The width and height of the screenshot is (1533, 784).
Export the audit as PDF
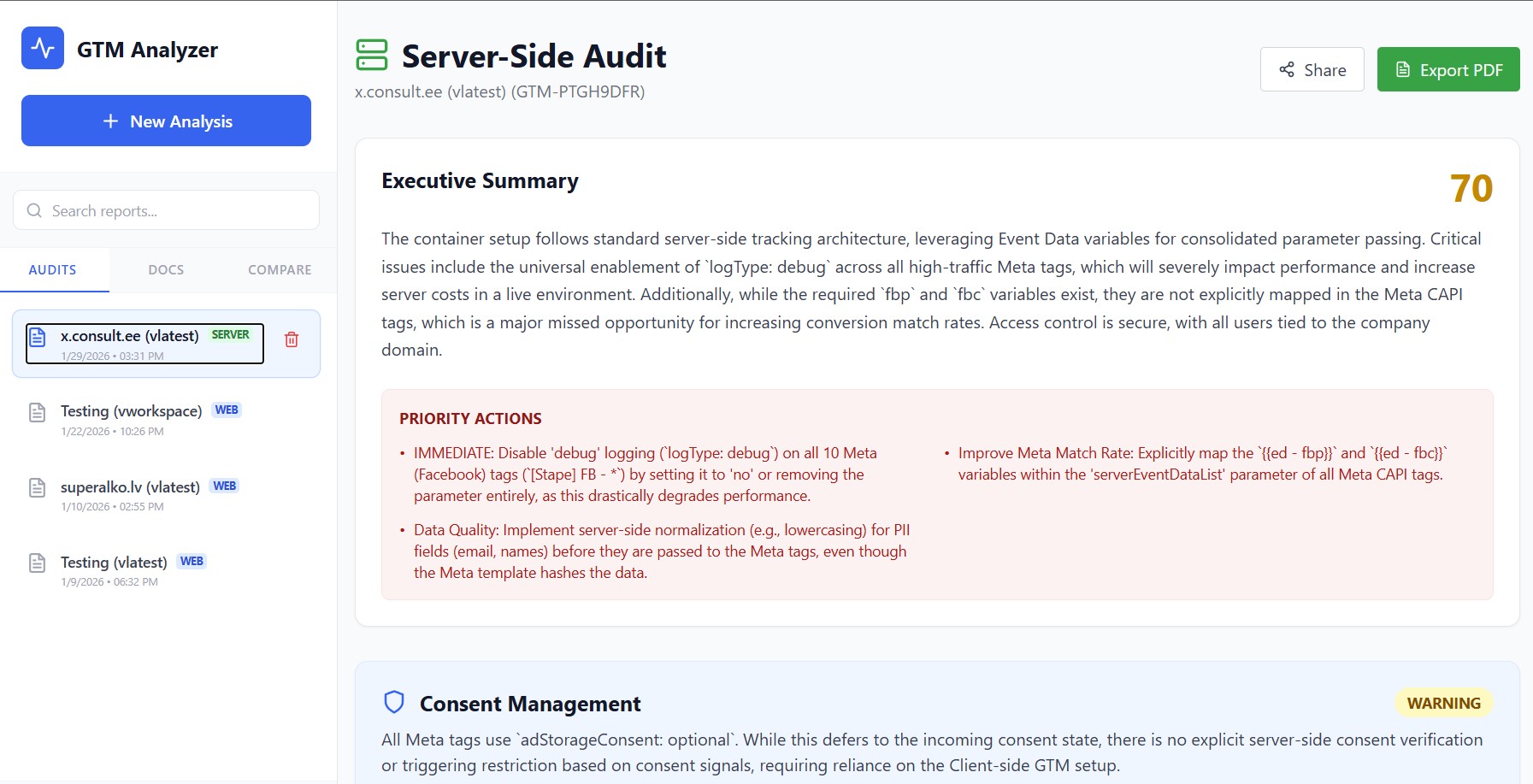(x=1448, y=69)
